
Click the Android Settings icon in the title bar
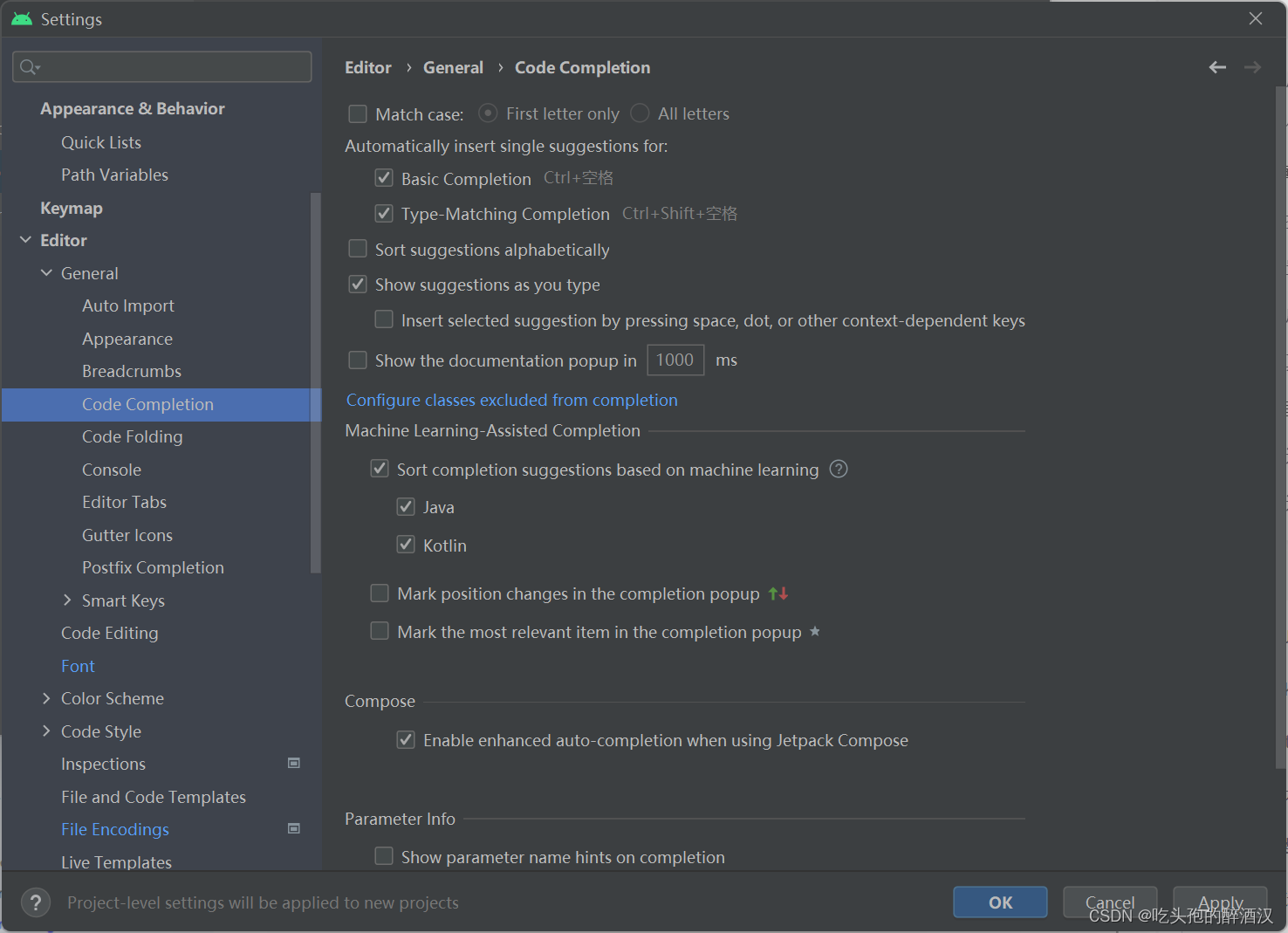20,17
